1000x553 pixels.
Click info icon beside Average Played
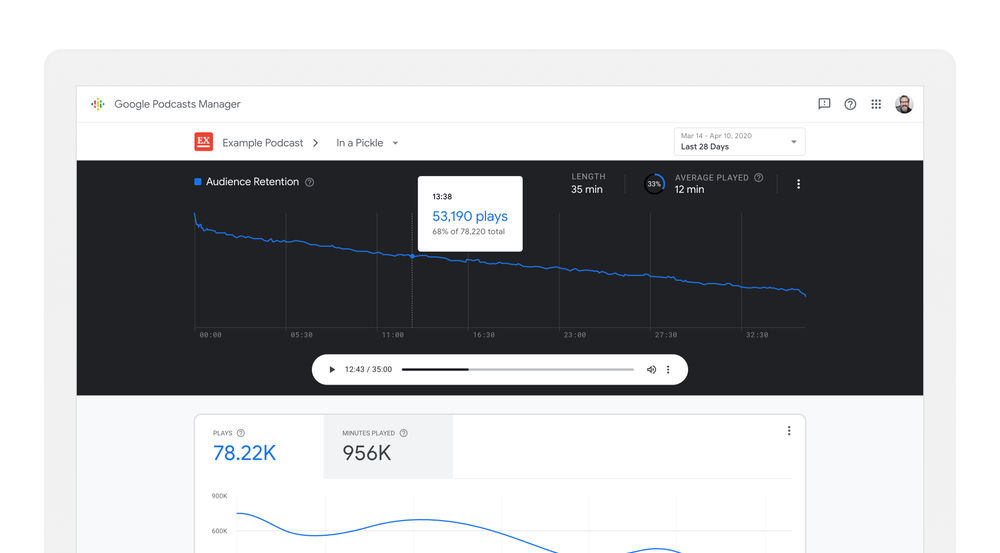[x=759, y=178]
